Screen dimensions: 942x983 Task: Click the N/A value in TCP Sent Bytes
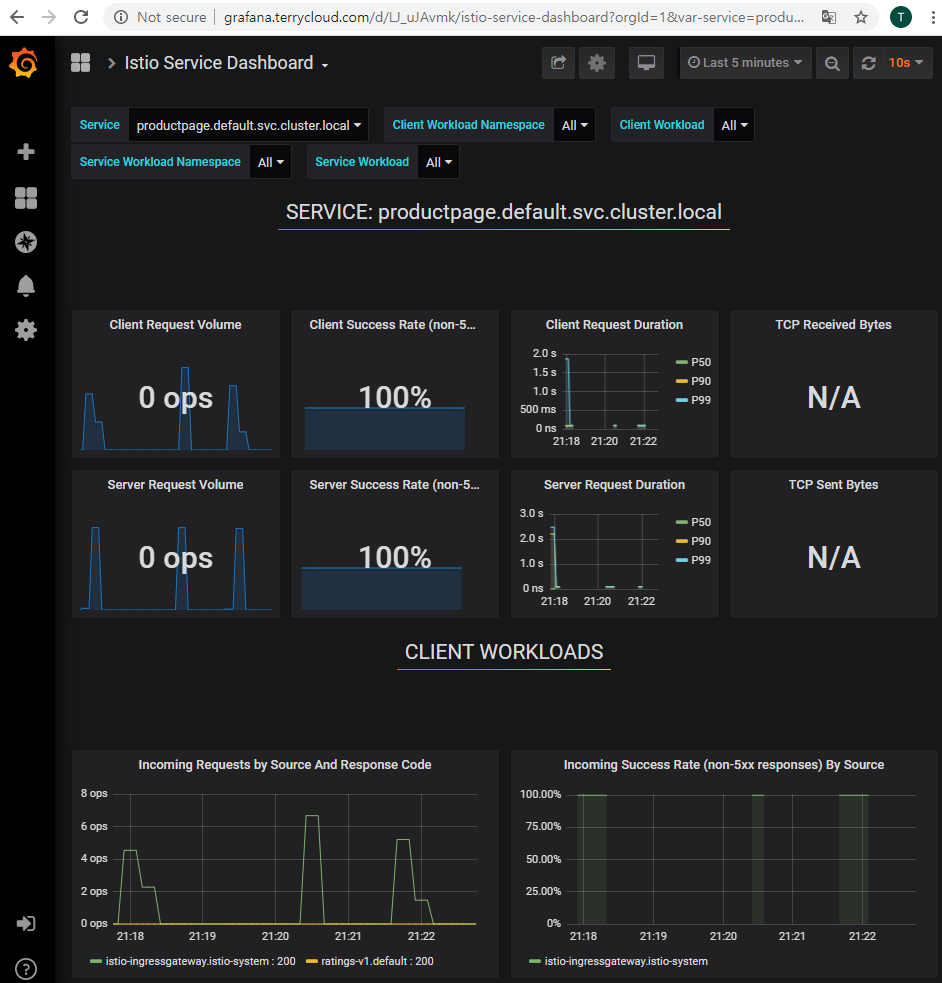coord(834,557)
